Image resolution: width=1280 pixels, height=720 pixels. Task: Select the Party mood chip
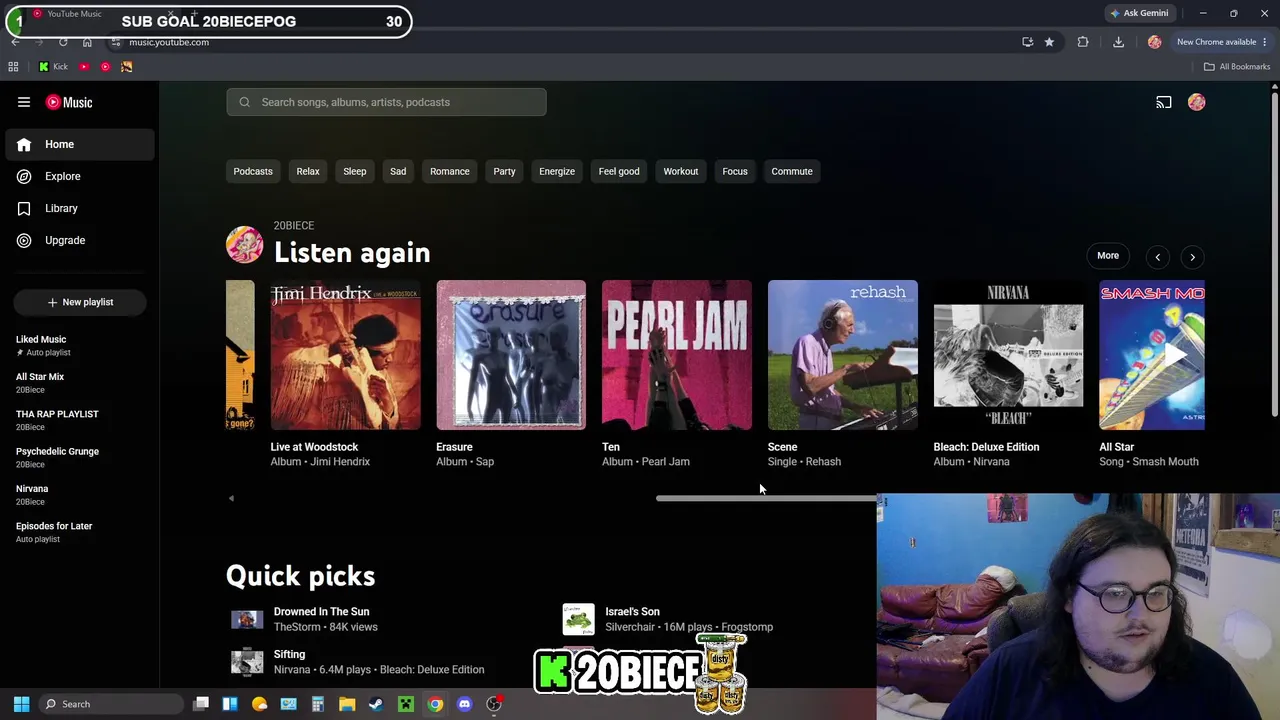[504, 171]
